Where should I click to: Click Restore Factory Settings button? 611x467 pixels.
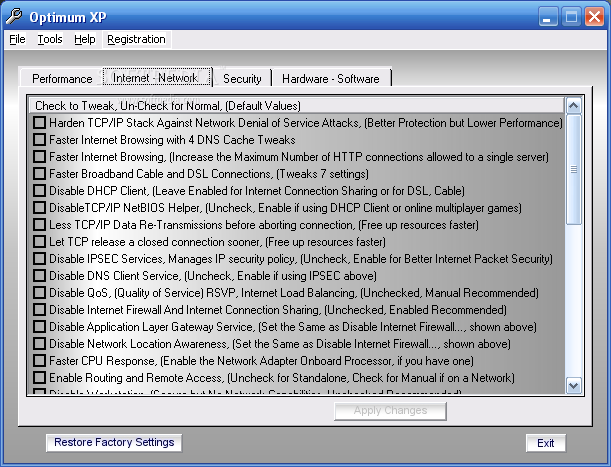(x=114, y=442)
